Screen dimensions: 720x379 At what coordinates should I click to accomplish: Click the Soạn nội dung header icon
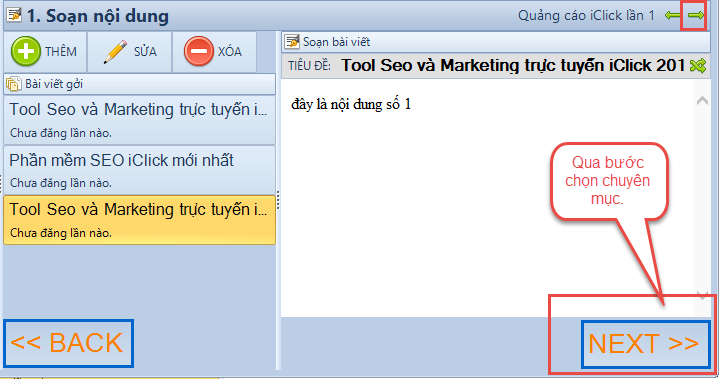pos(14,15)
